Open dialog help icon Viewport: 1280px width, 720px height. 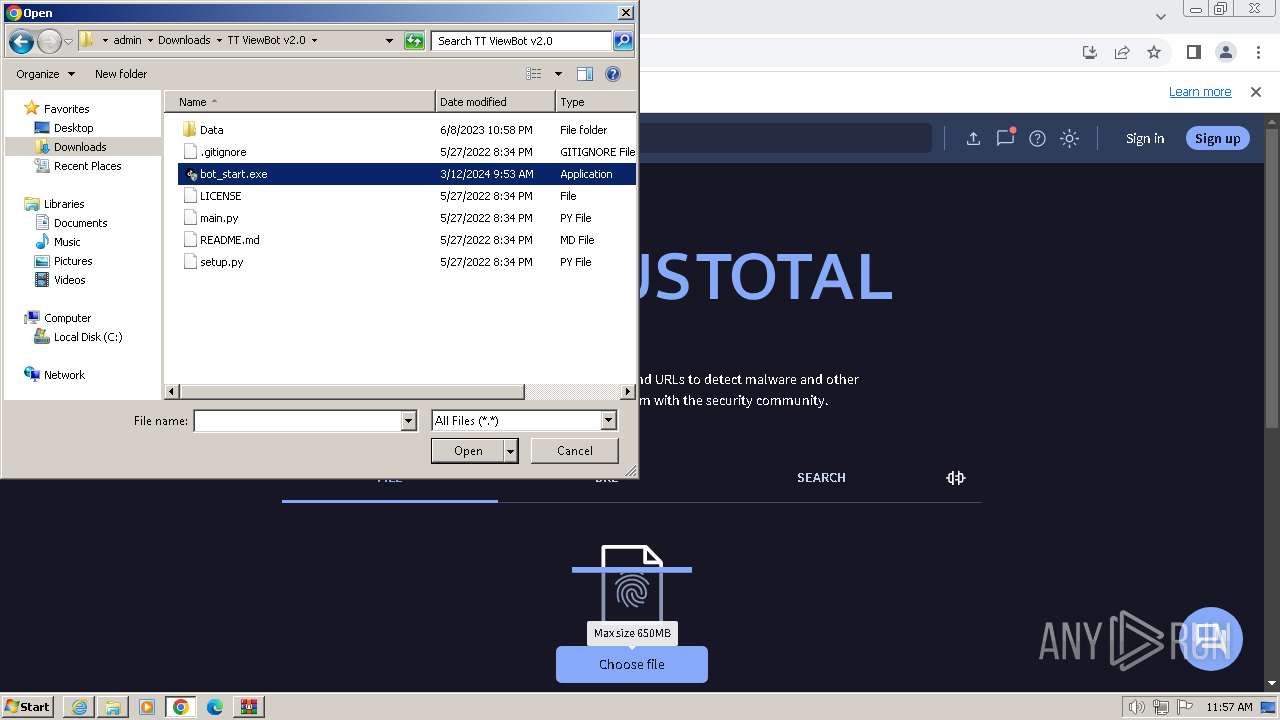click(613, 74)
